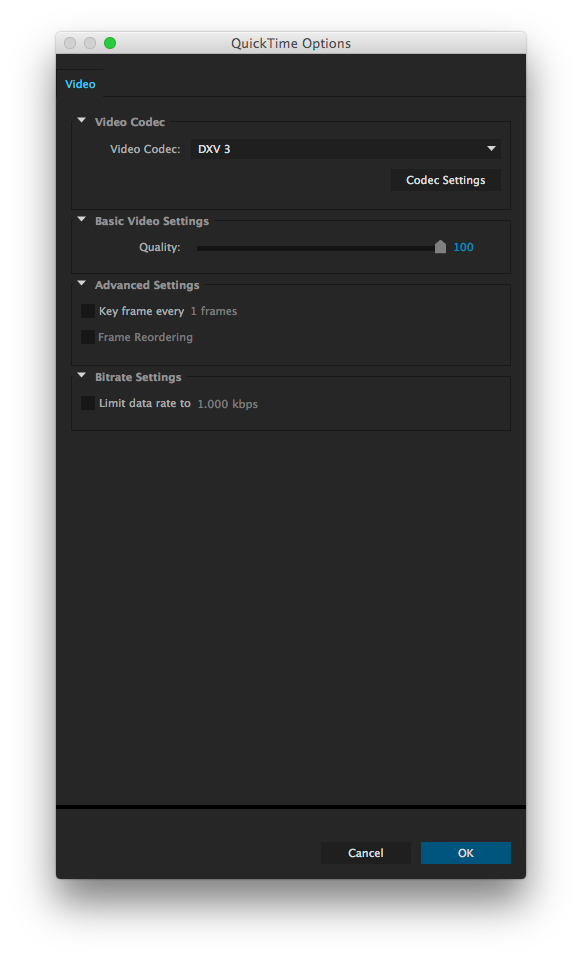Click the Cancel button
This screenshot has width=582, height=959.
[366, 853]
